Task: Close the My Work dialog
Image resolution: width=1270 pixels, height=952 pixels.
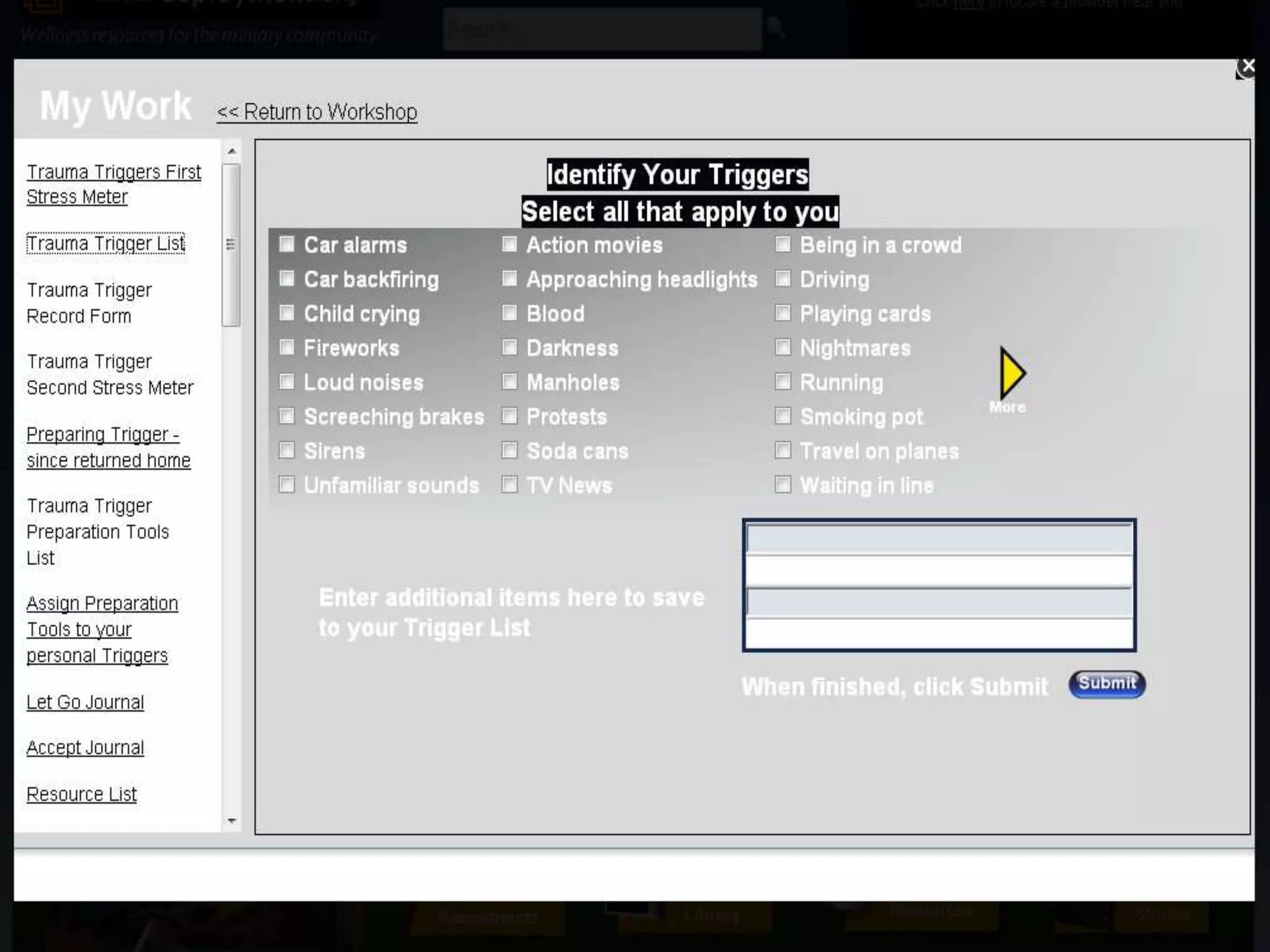Action: (x=1248, y=66)
